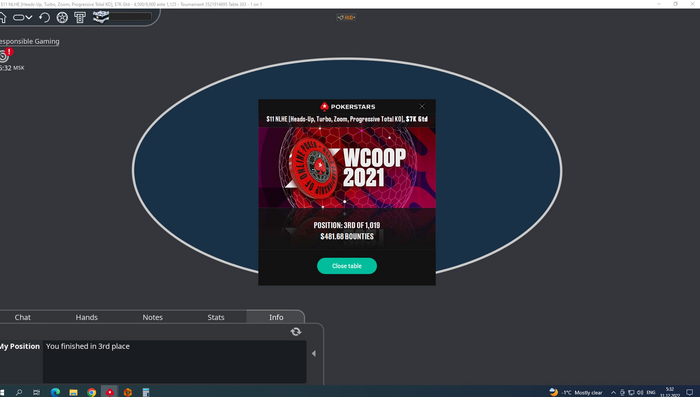Image resolution: width=700 pixels, height=397 pixels.
Task: Open File Explorer from taskbar
Action: click(73, 392)
